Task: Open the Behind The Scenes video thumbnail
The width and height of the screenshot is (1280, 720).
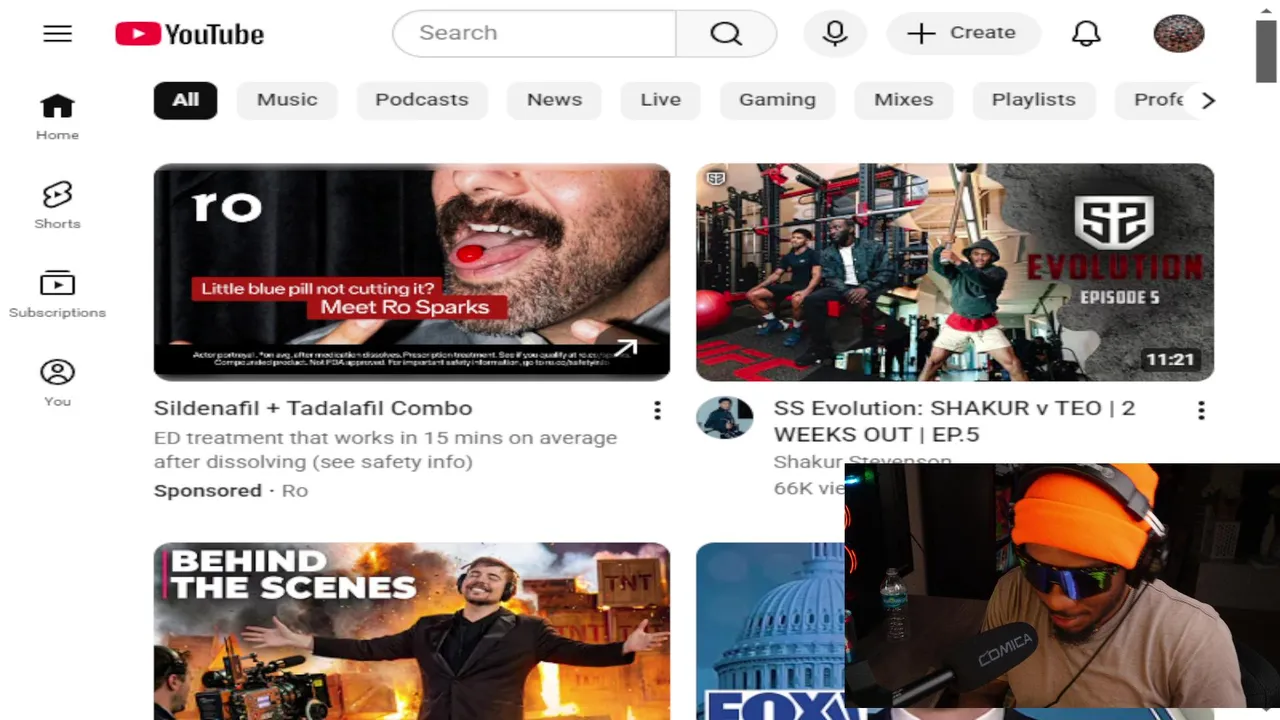Action: point(412,631)
